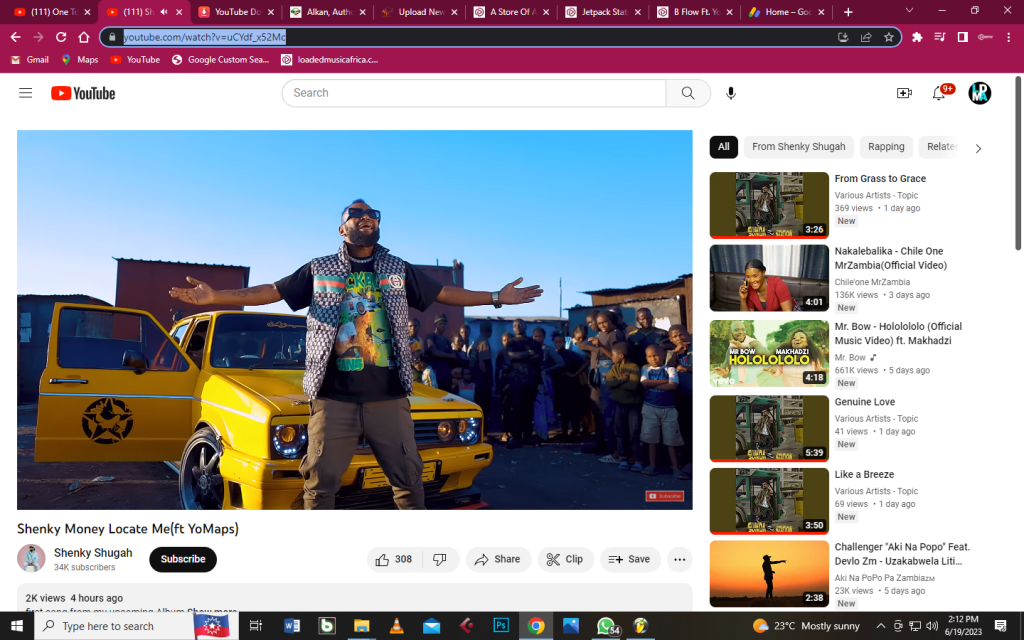This screenshot has height=640, width=1024.
Task: Click in the YouTube search field
Action: pyautogui.click(x=473, y=93)
